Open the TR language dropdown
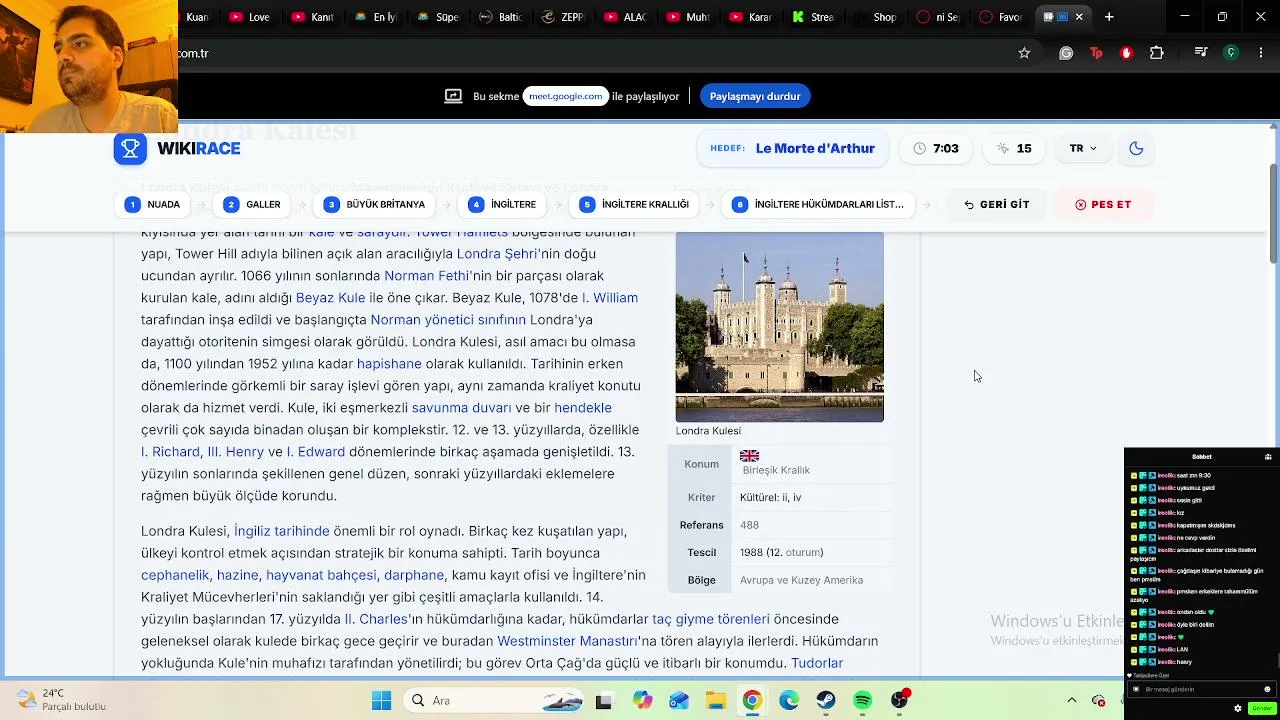 coord(1083,148)
